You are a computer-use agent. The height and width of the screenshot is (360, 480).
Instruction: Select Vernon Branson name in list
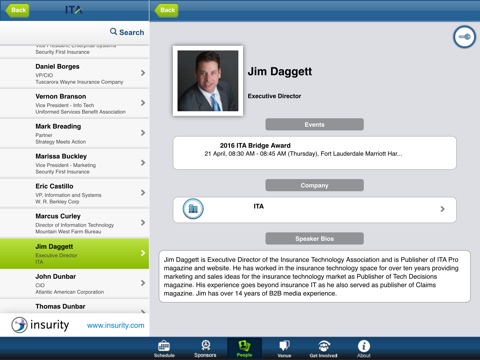tap(61, 96)
